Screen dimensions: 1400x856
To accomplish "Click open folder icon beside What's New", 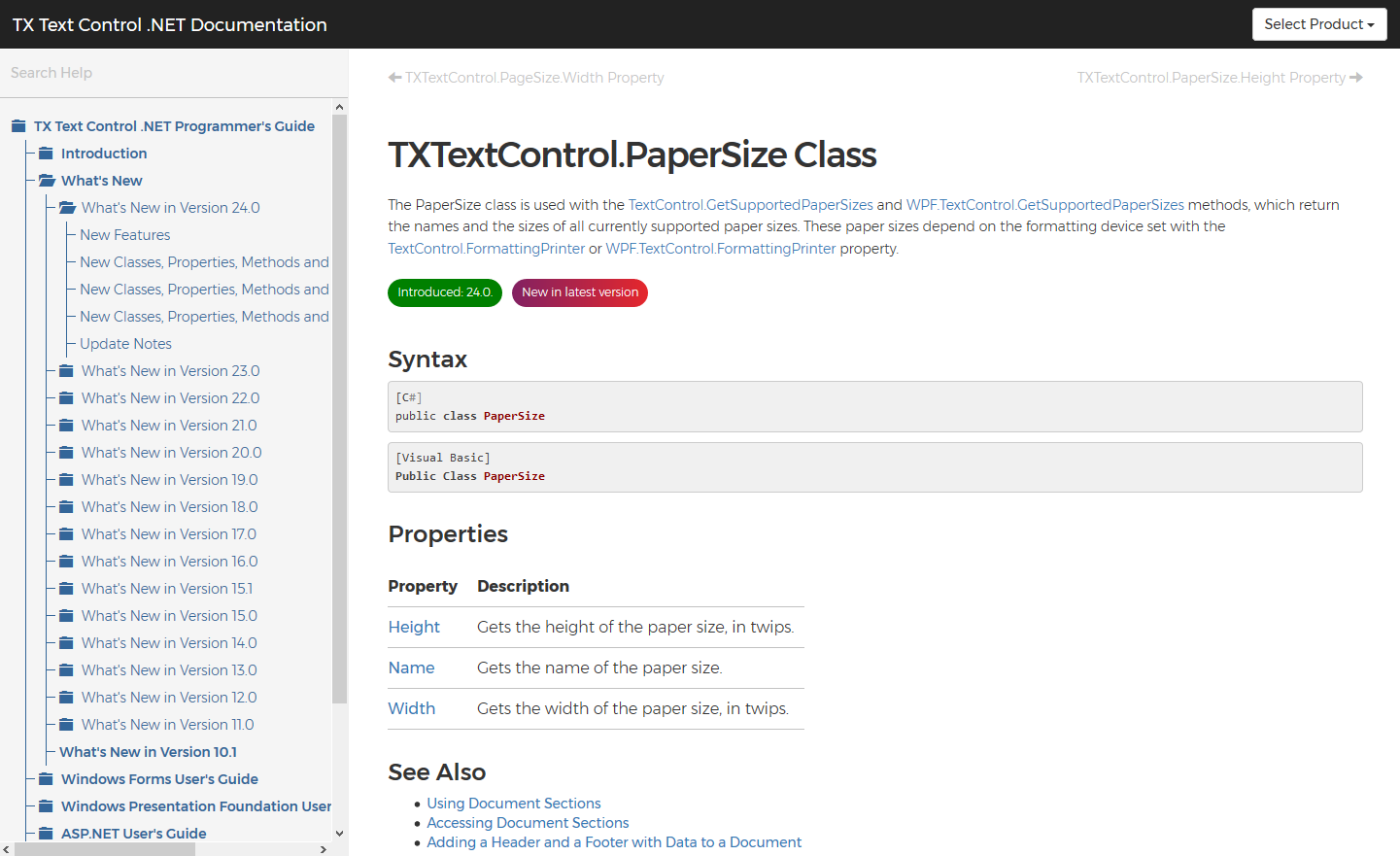I will tap(47, 181).
